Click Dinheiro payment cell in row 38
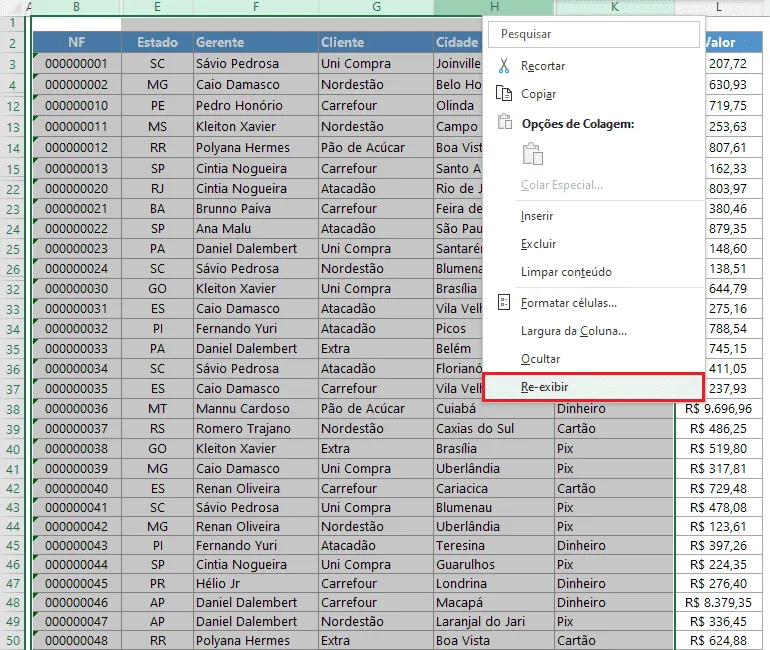 [x=614, y=409]
